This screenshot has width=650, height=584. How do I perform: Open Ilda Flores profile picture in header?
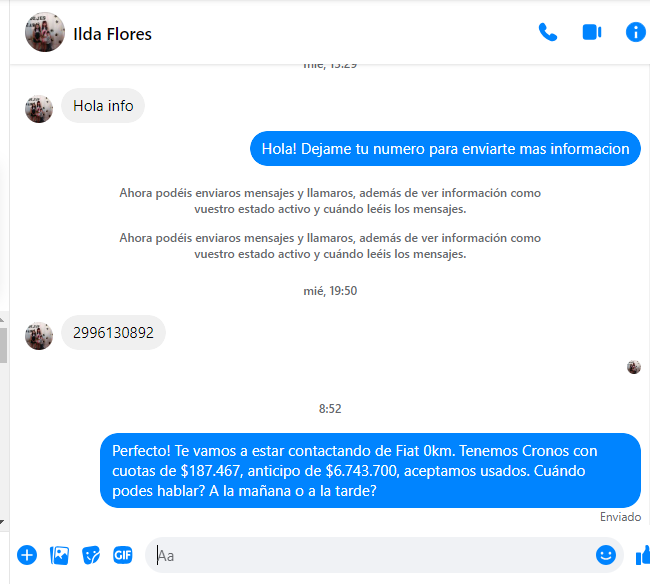coord(45,32)
